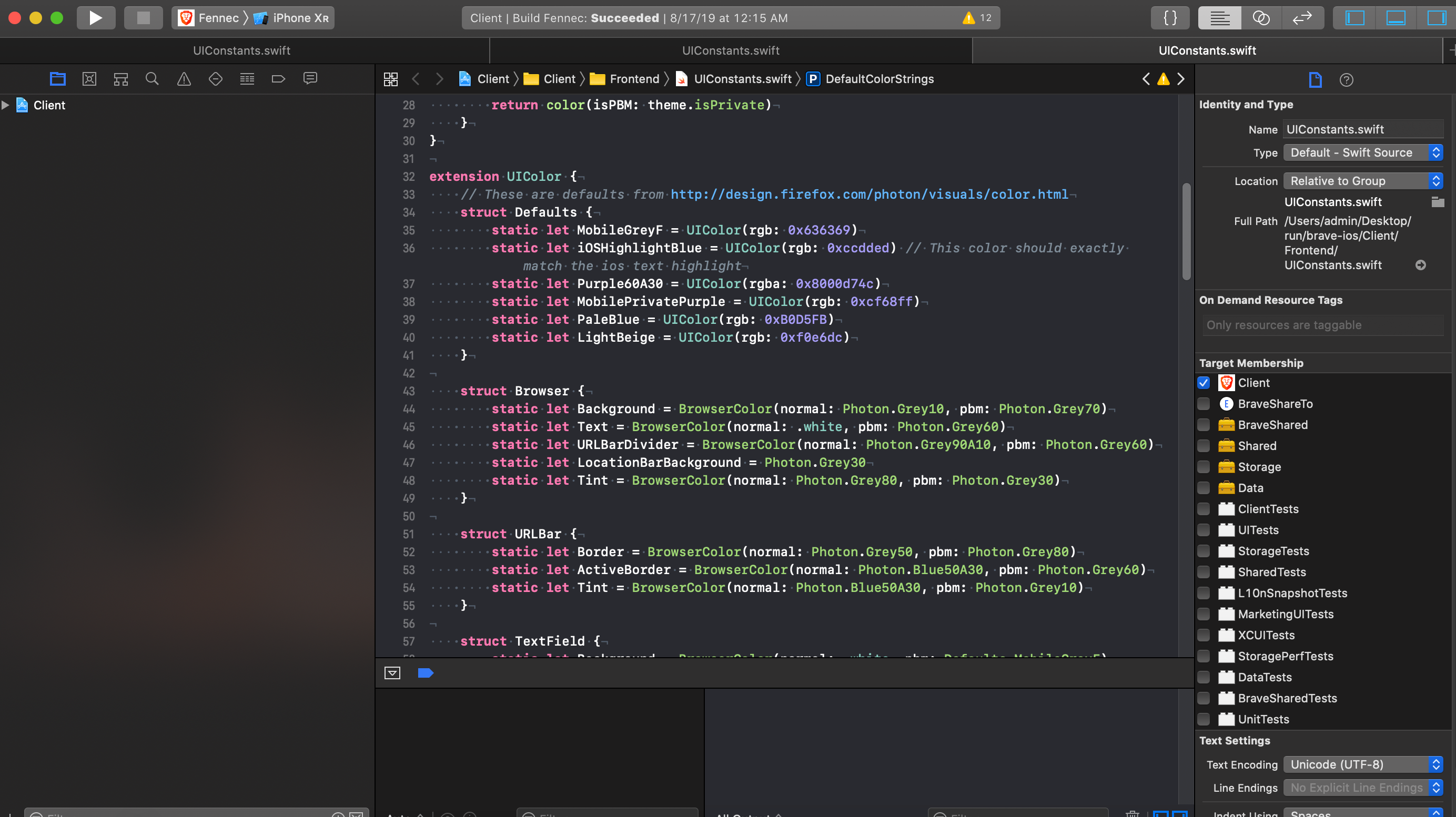Reveal full path in Finder arrow
The image size is (1456, 817).
(1420, 265)
